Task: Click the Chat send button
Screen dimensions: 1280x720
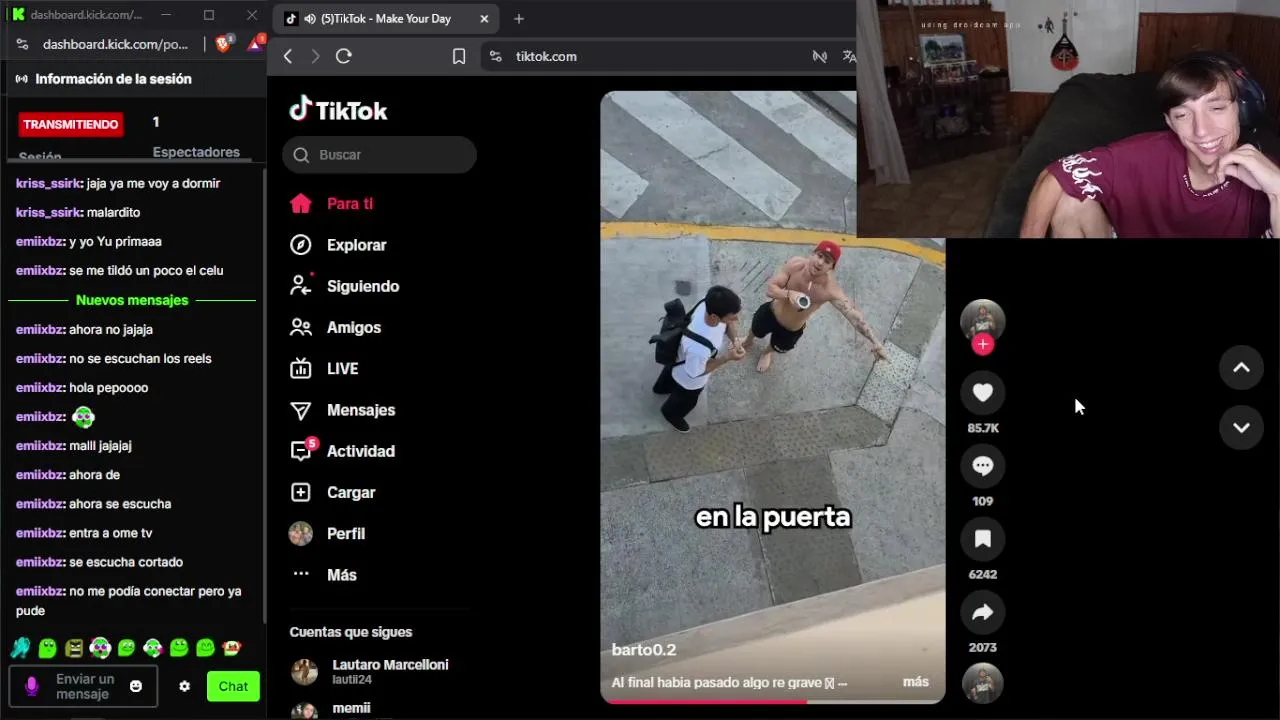Action: coord(233,686)
